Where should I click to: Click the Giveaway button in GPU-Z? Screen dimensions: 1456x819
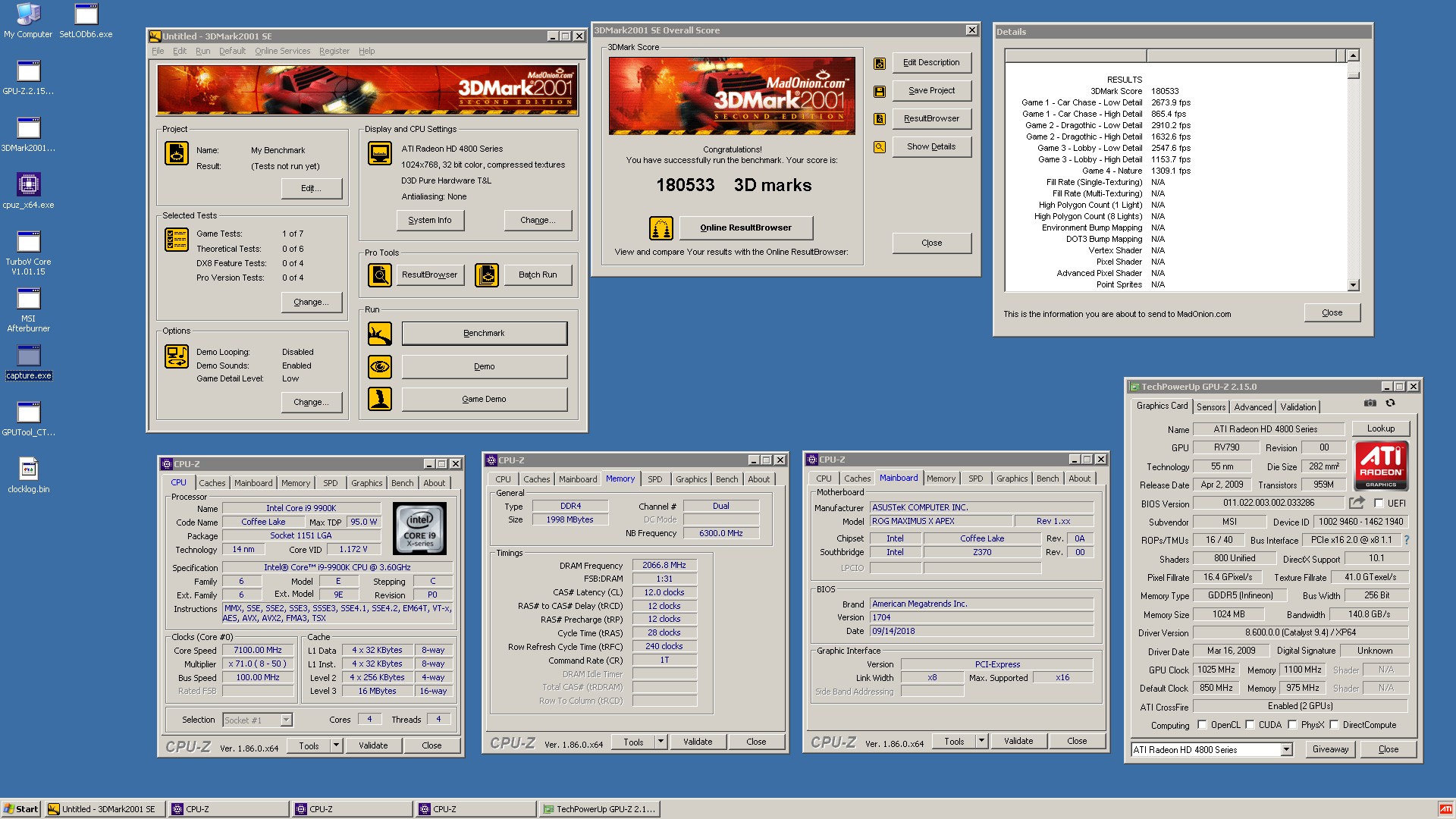[1331, 749]
